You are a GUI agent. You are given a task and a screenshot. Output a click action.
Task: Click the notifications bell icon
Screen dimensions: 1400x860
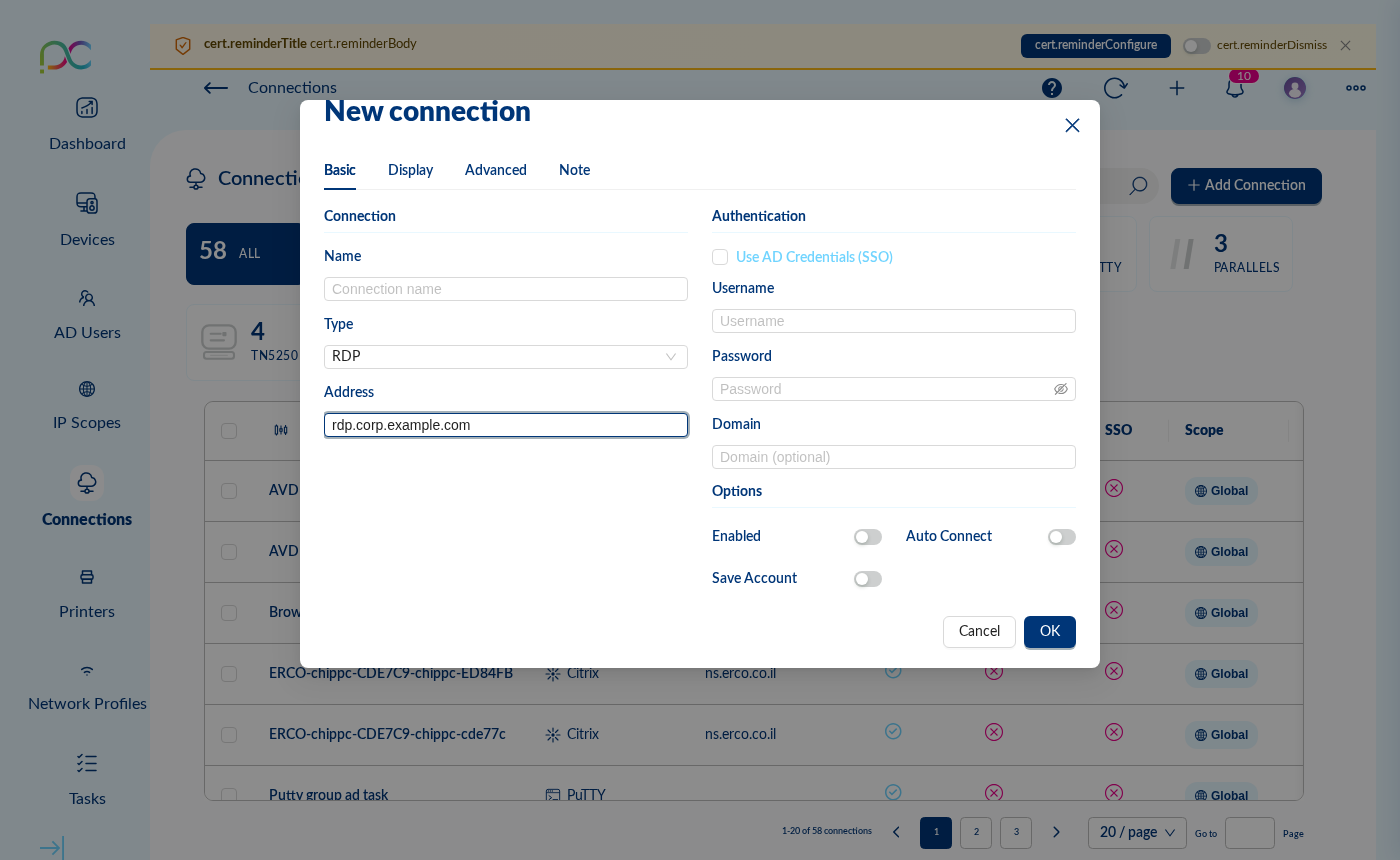tap(1235, 88)
